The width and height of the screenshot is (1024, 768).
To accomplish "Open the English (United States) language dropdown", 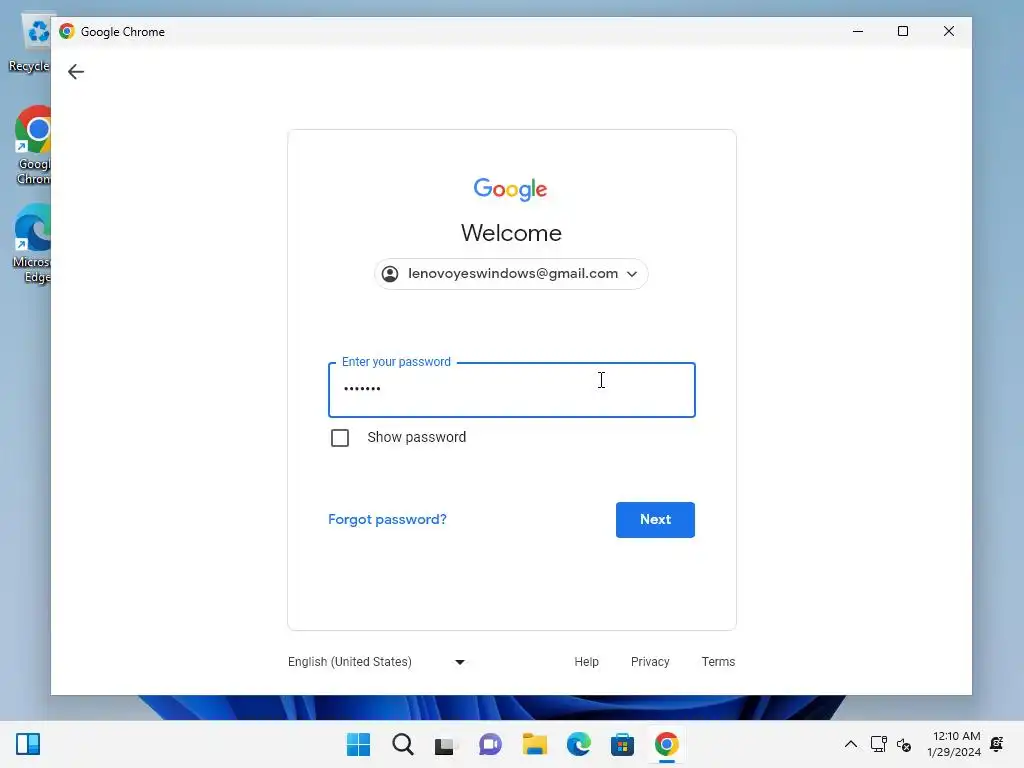I will point(377,662).
